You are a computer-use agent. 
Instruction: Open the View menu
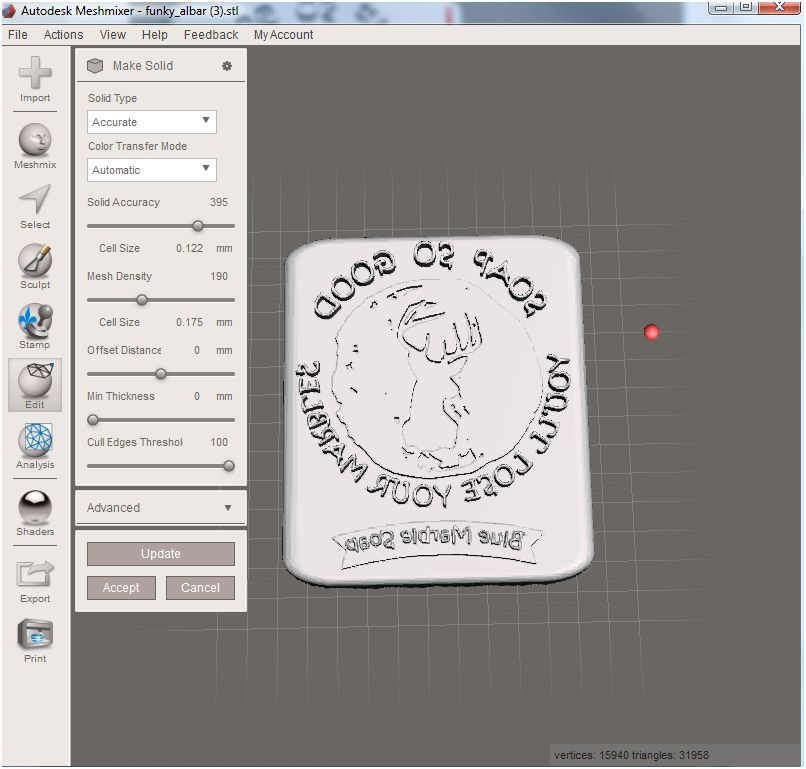click(113, 34)
